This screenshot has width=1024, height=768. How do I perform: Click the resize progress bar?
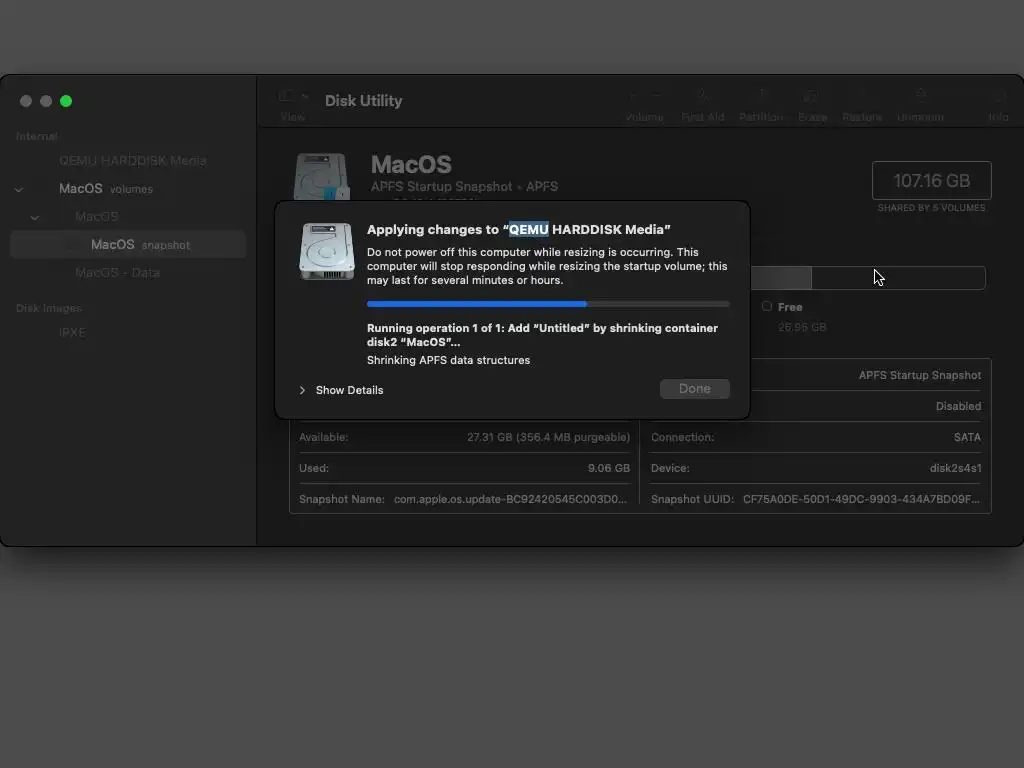coord(548,304)
